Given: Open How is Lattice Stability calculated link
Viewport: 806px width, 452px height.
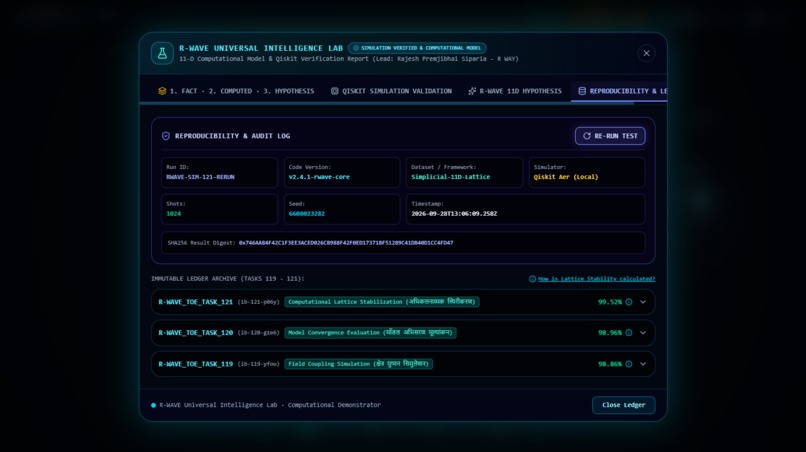Looking at the screenshot, I should click(596, 279).
